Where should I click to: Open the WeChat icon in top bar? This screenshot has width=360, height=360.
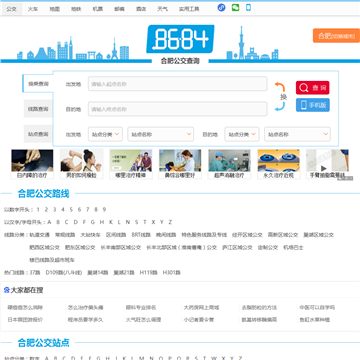click(235, 8)
